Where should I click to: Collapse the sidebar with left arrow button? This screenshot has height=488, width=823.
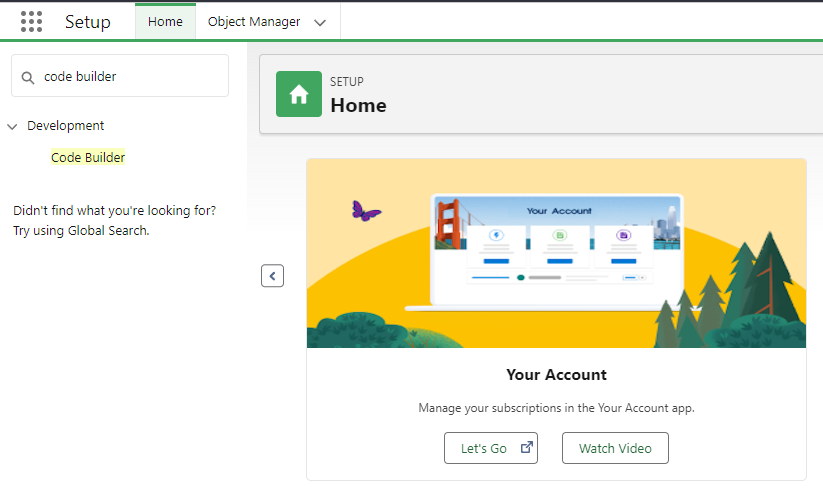pyautogui.click(x=272, y=276)
